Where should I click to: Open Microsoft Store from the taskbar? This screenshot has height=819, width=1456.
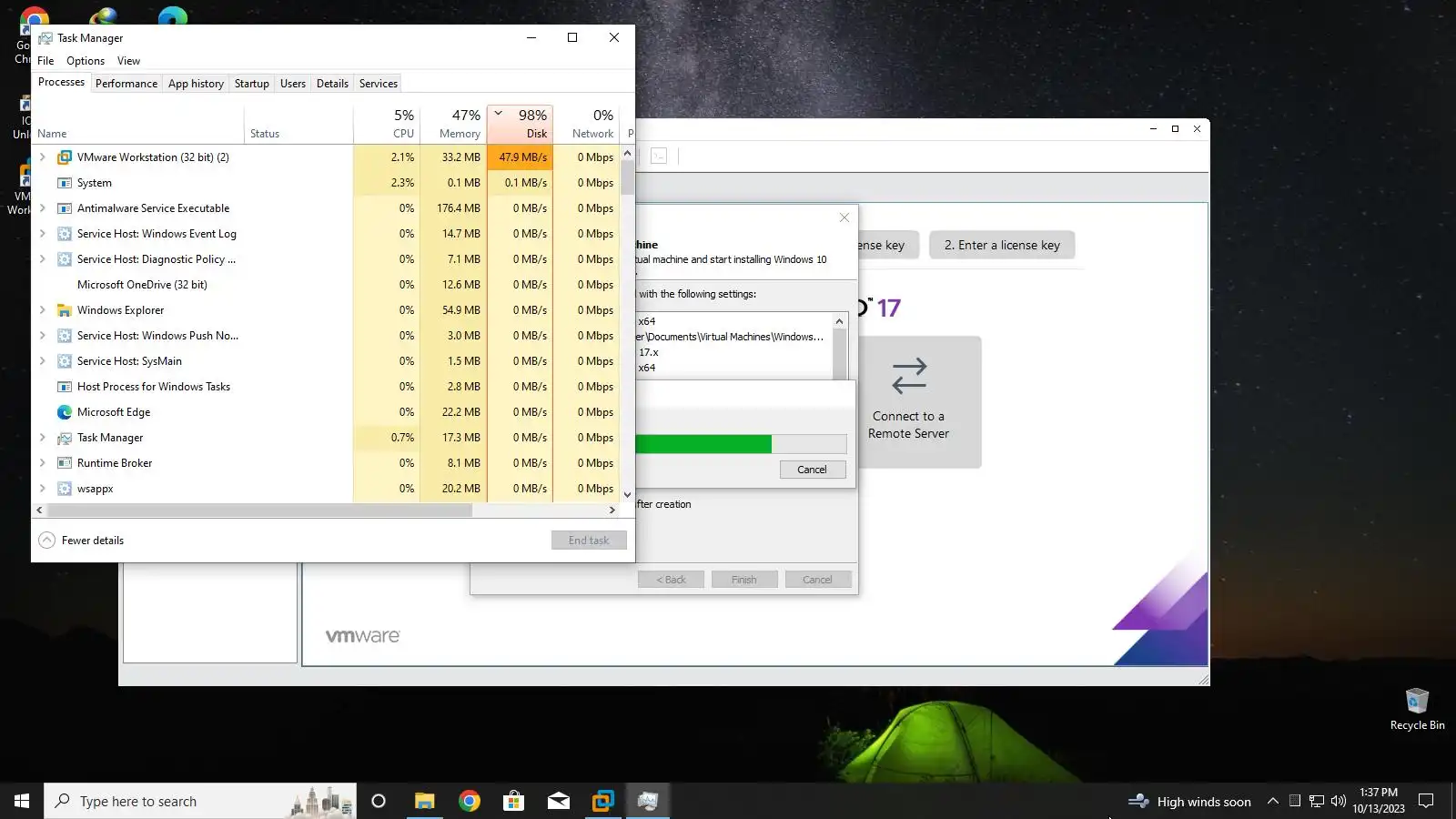(514, 801)
